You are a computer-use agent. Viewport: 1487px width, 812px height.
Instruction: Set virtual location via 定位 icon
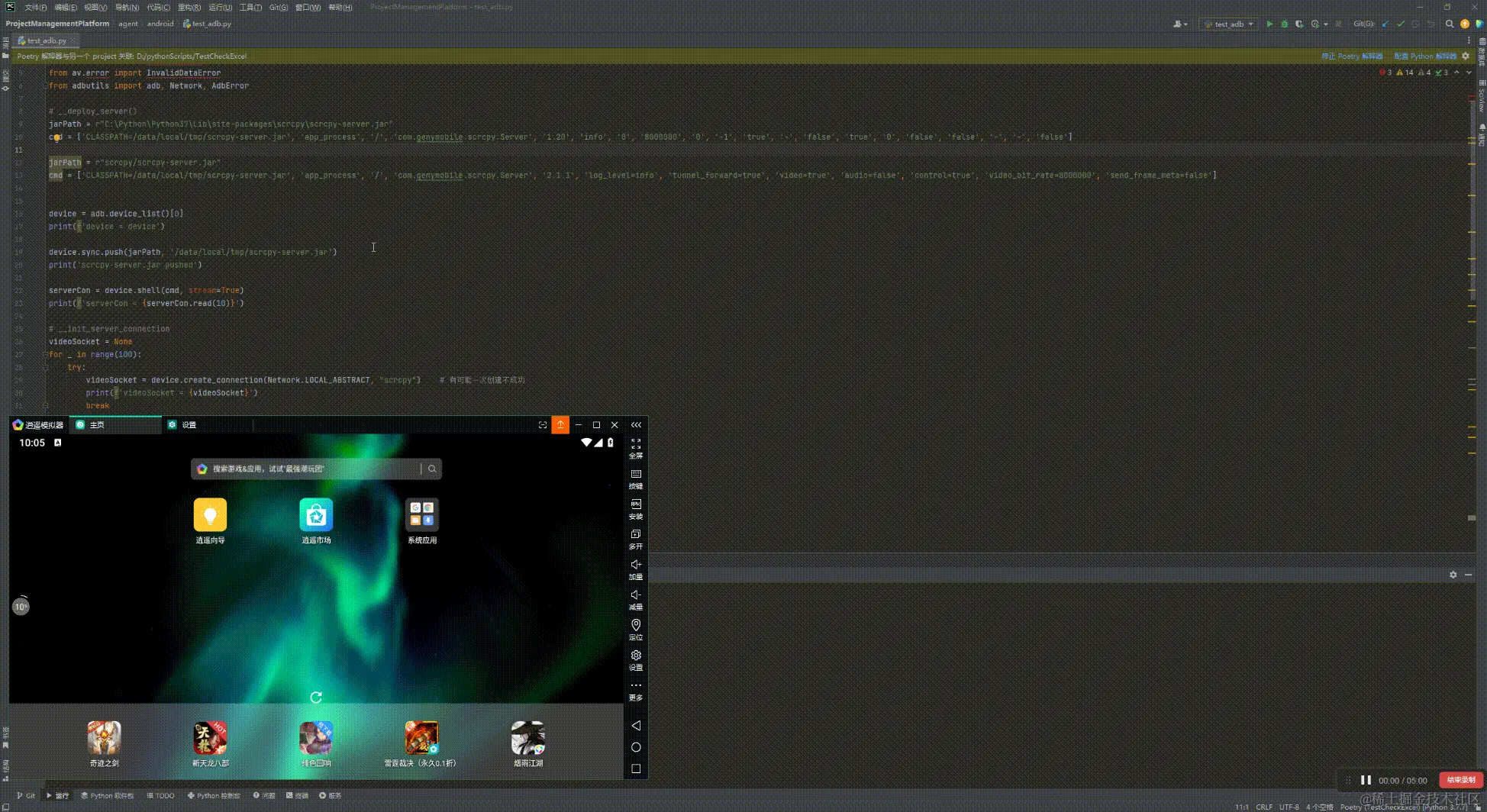point(636,630)
